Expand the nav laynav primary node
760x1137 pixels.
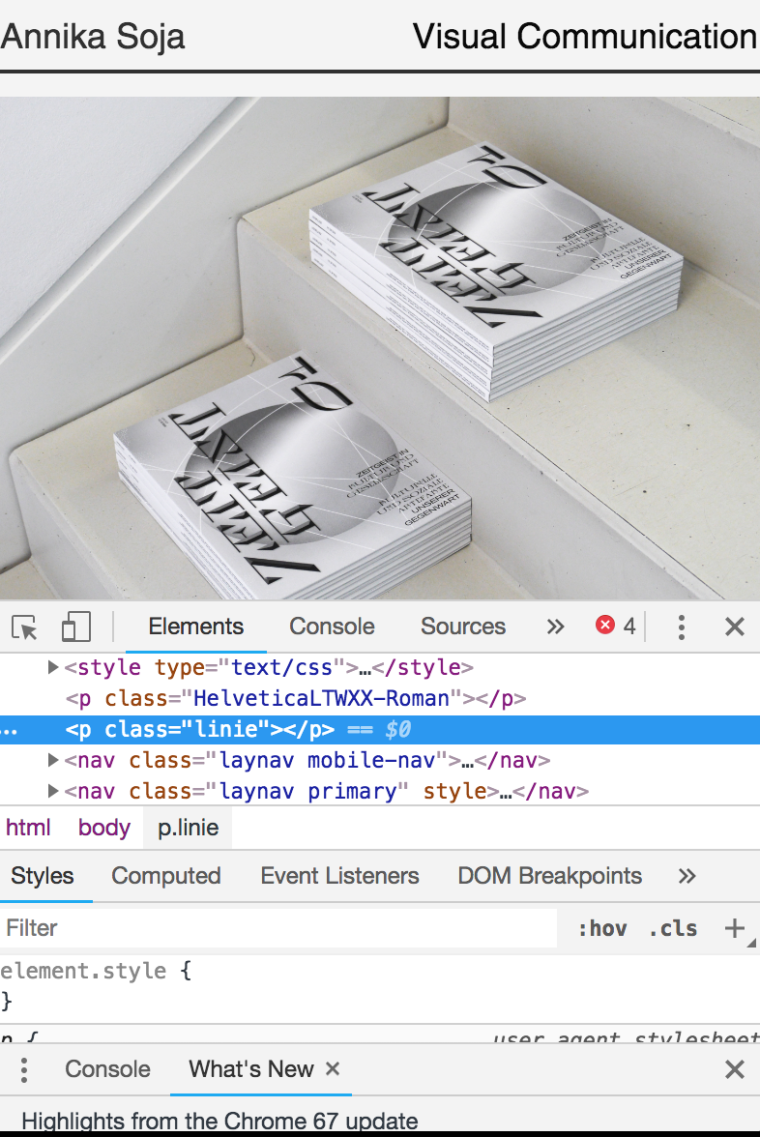(x=54, y=792)
